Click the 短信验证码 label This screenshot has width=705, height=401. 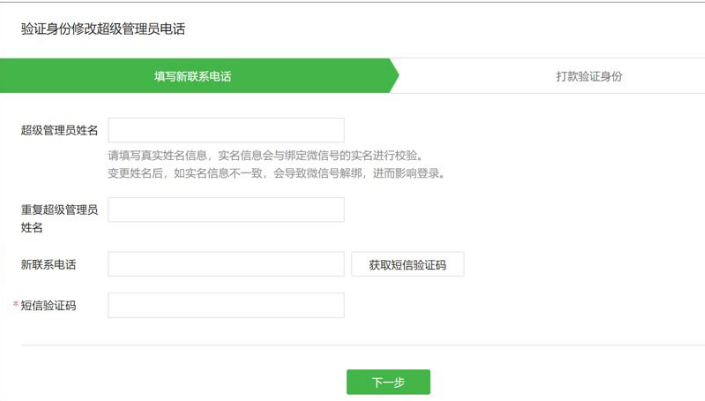[x=48, y=306]
